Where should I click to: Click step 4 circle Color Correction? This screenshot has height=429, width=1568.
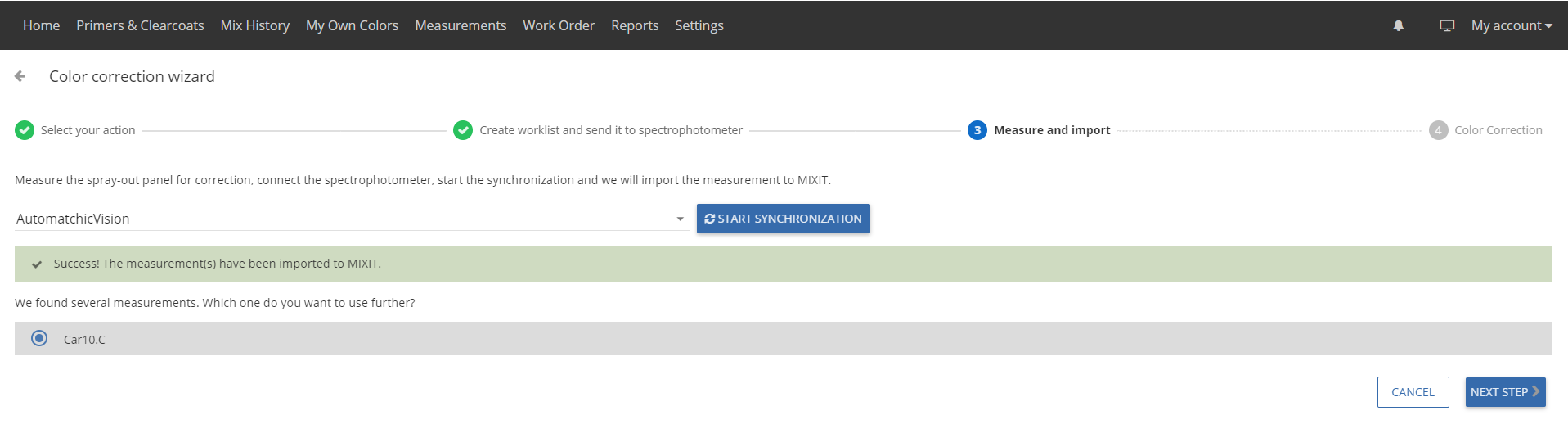pyautogui.click(x=1438, y=130)
